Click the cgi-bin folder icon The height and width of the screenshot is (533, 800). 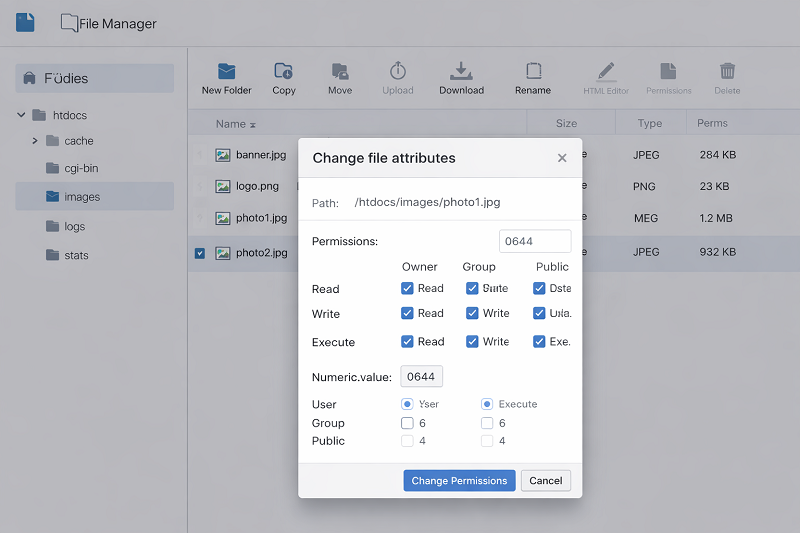53,168
